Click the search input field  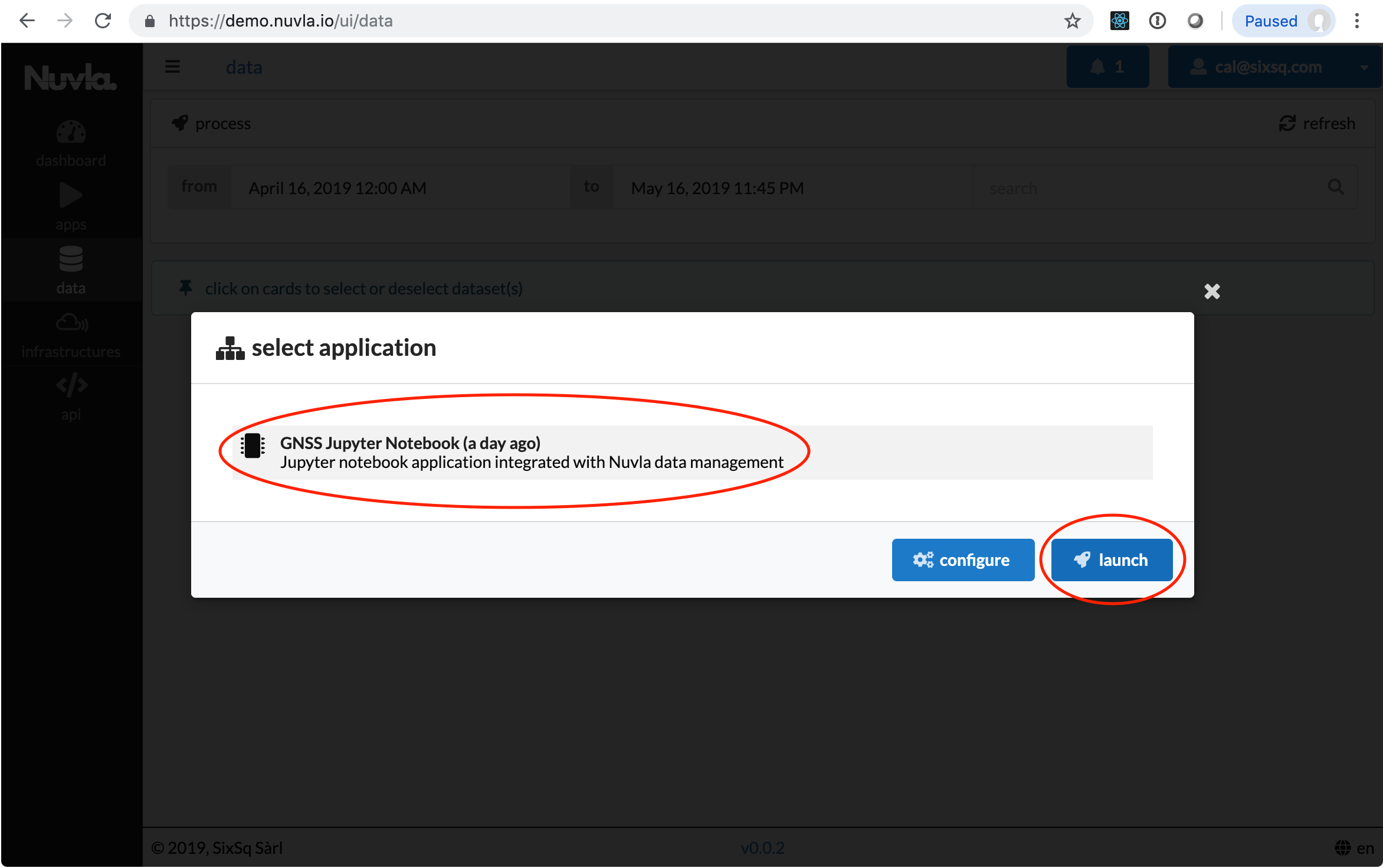tap(1165, 188)
